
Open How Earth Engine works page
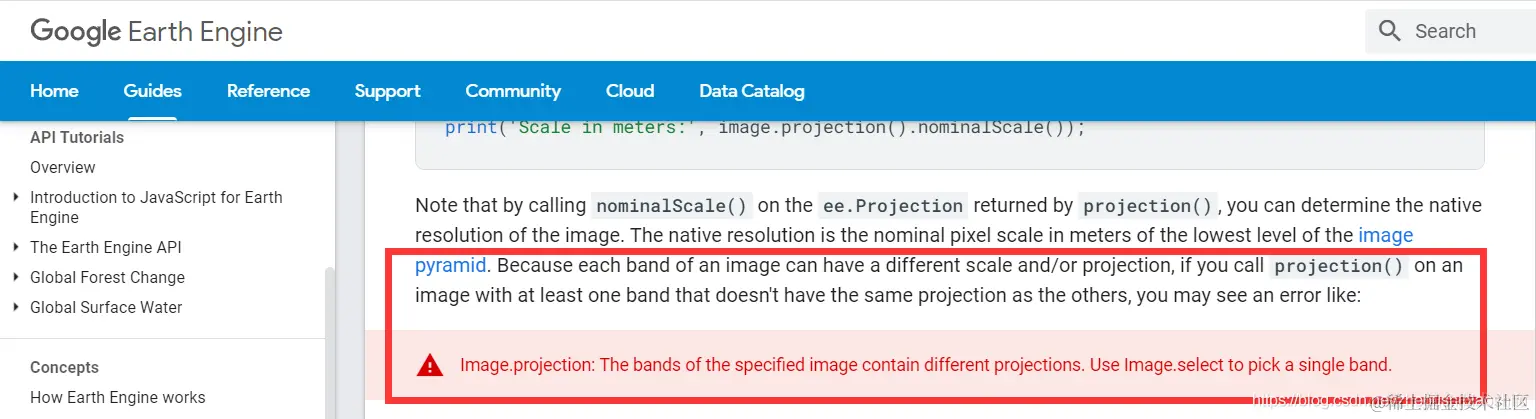118,397
